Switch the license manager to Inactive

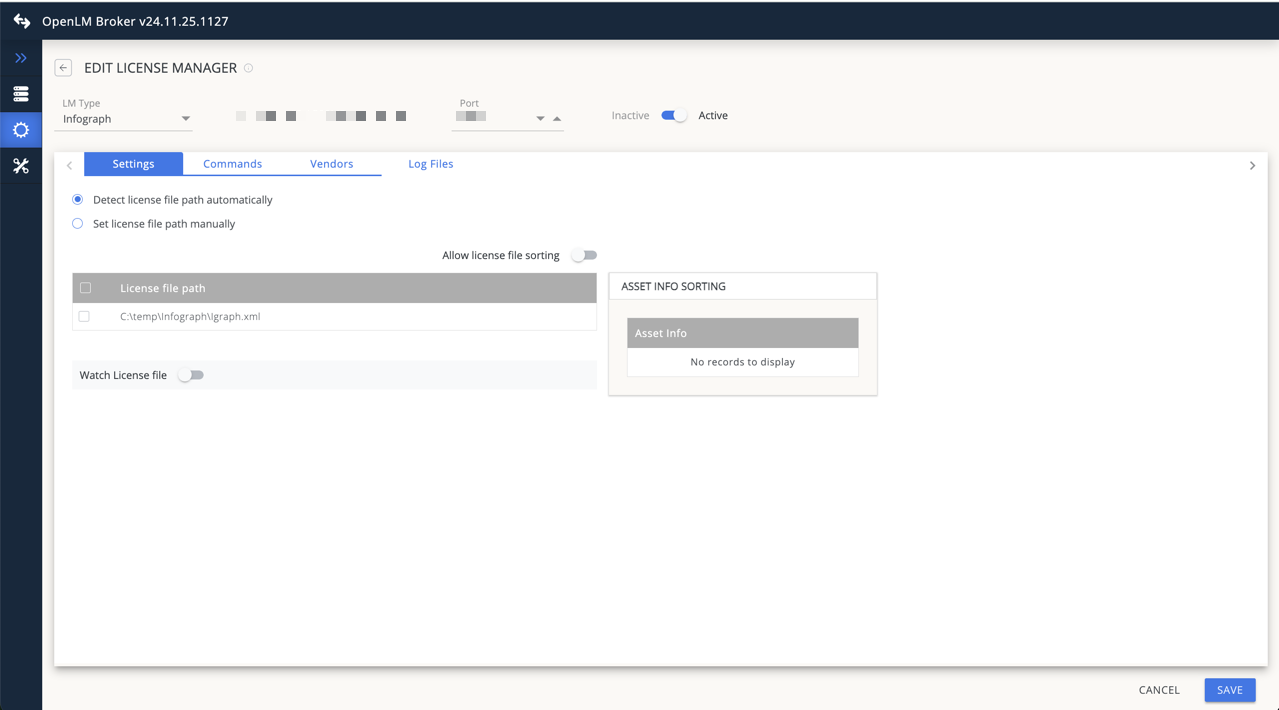(672, 115)
